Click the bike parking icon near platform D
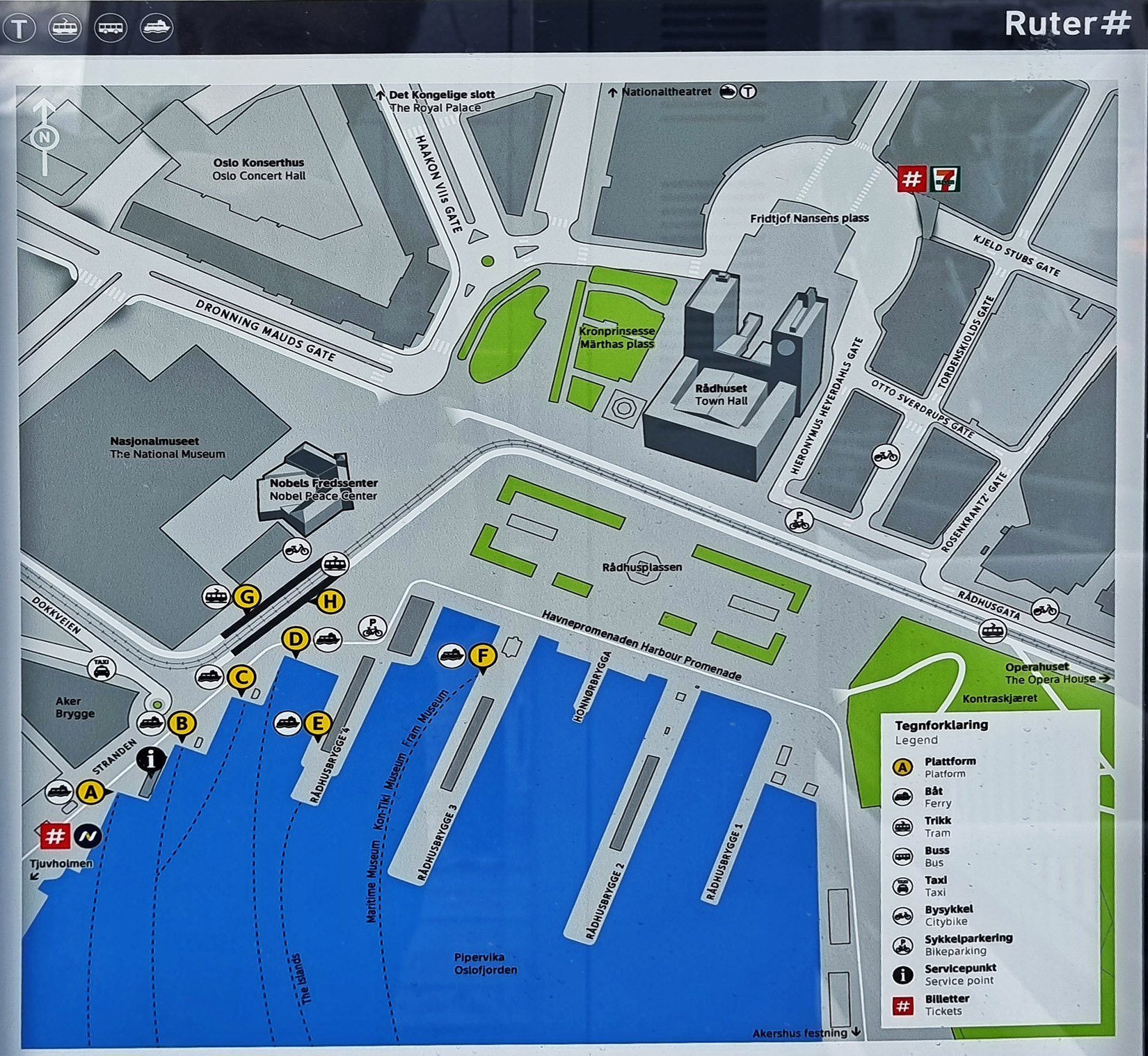1148x1056 pixels. [372, 628]
